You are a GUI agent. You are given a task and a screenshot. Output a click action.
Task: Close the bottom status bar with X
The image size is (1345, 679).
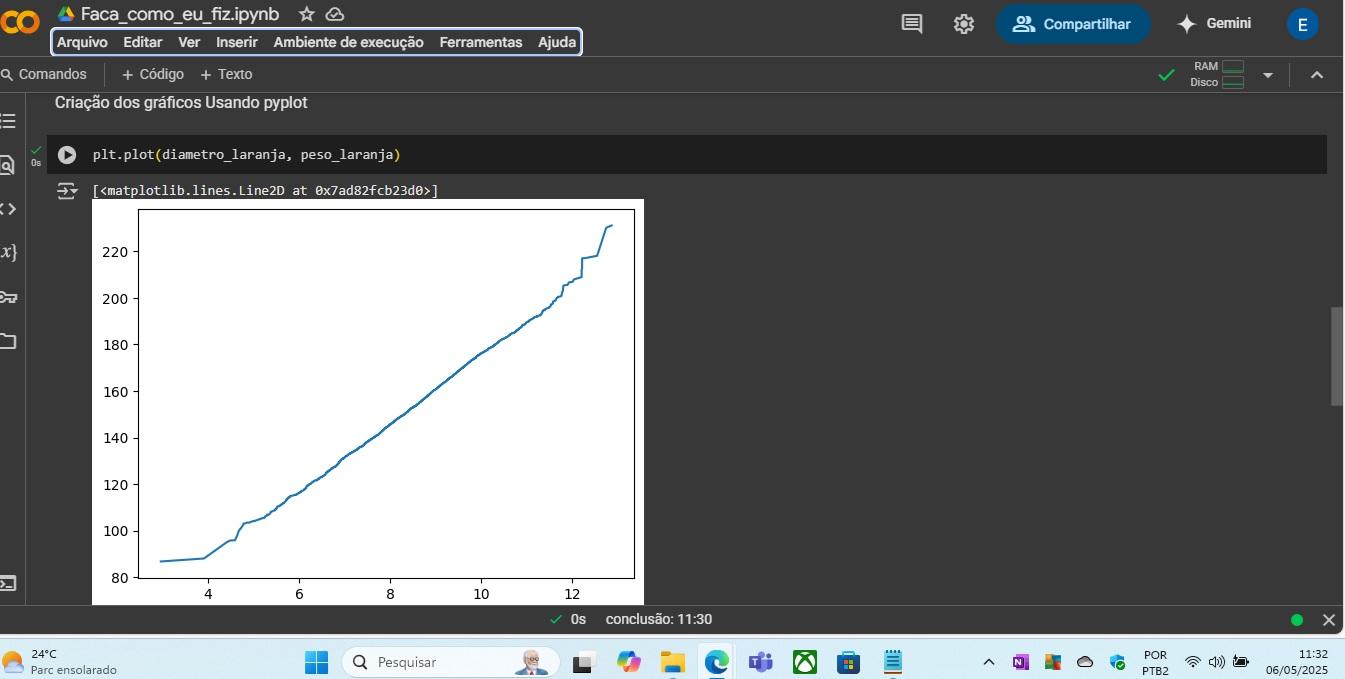click(x=1328, y=620)
